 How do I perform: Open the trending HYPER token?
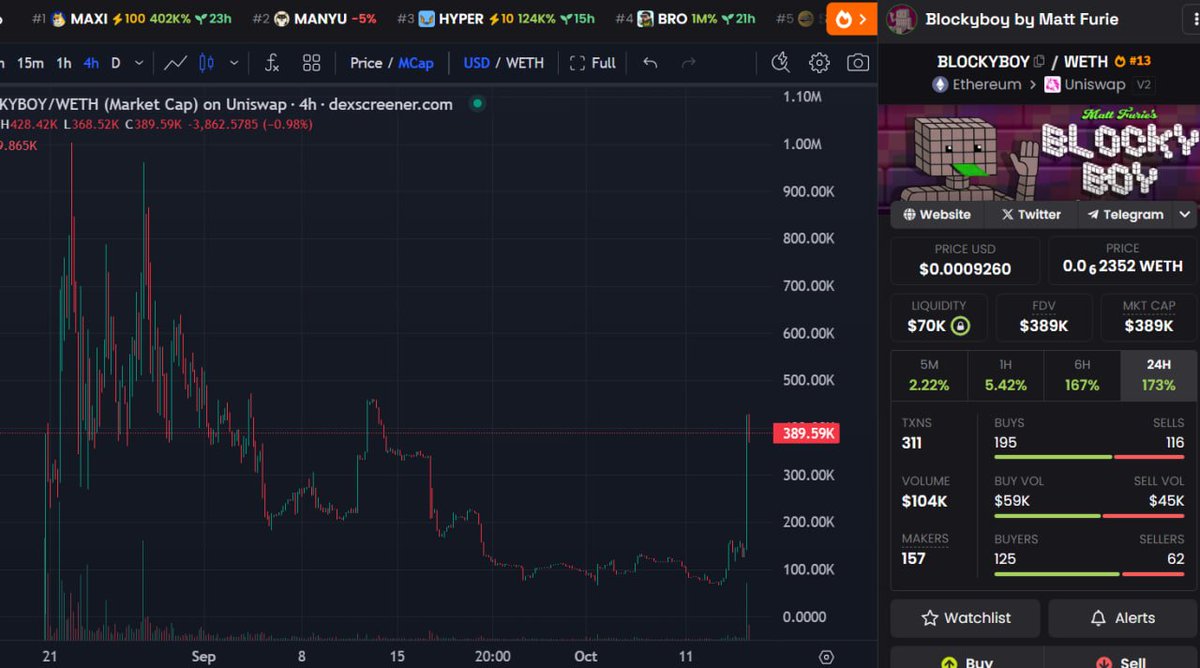[496, 19]
